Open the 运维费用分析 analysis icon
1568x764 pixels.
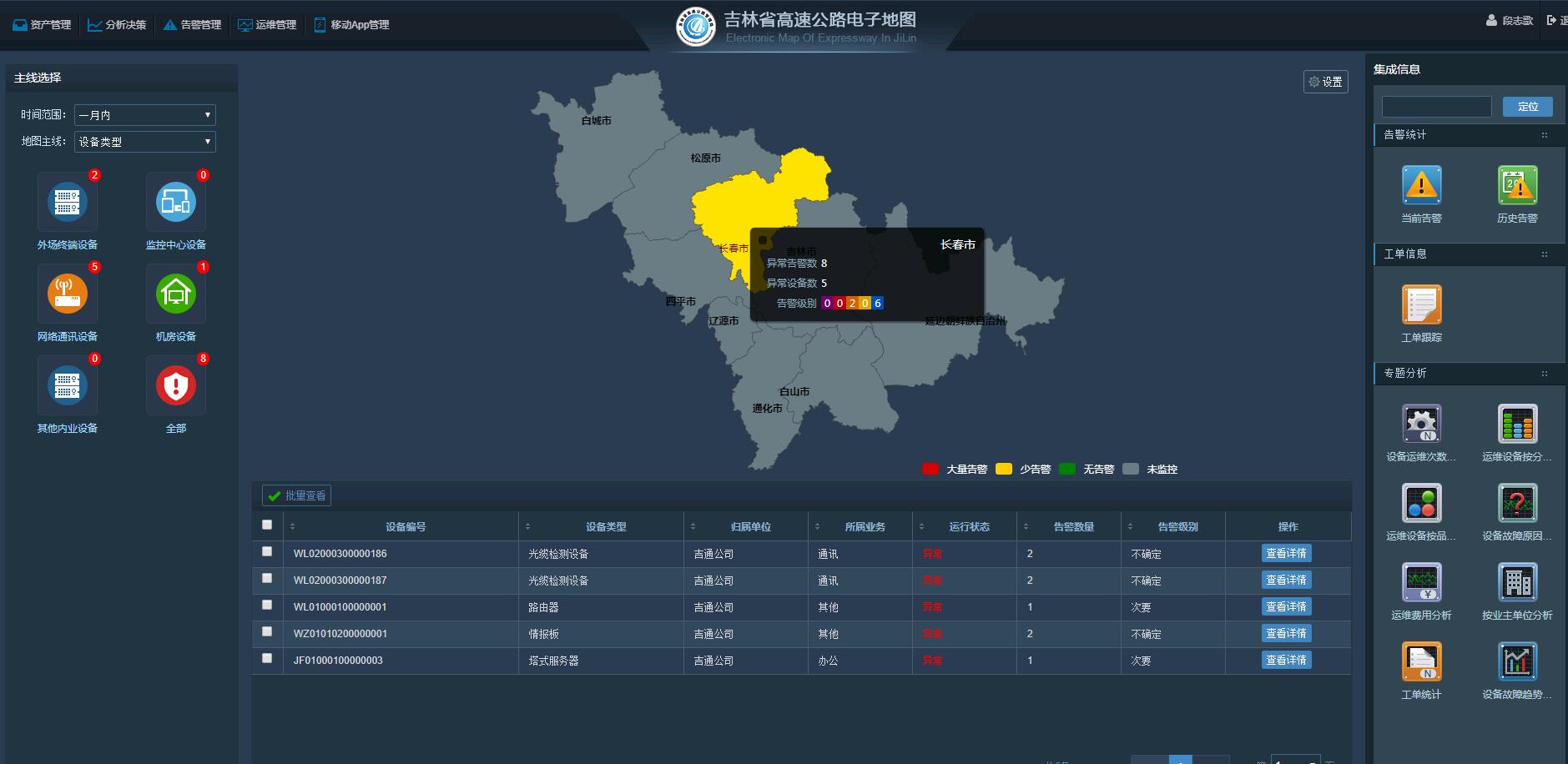tap(1423, 582)
